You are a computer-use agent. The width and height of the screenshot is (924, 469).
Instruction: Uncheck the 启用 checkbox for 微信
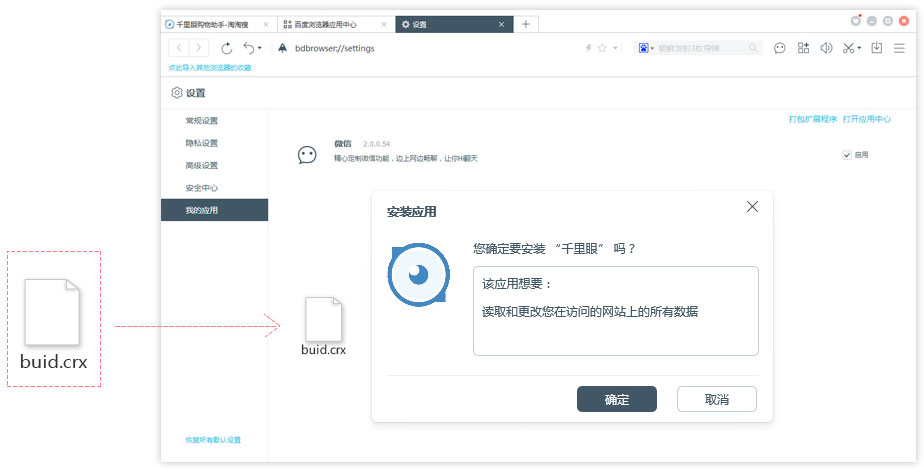(847, 155)
